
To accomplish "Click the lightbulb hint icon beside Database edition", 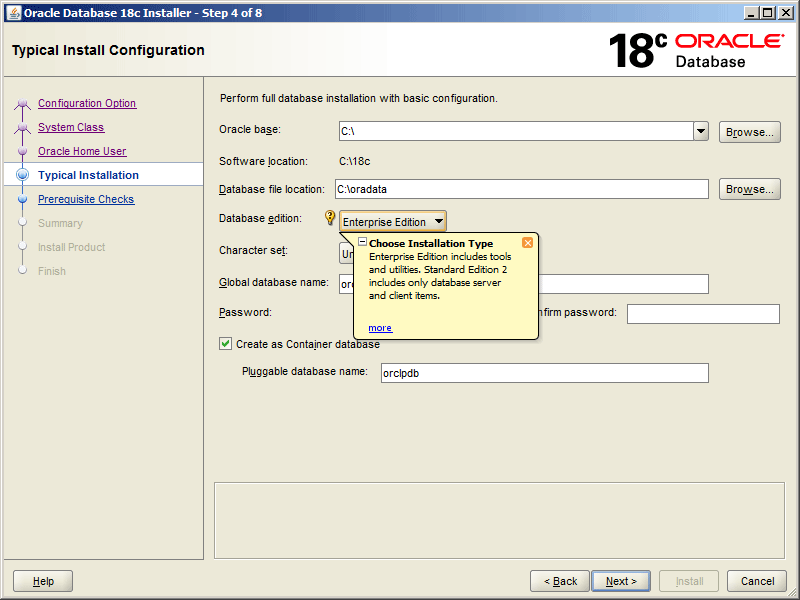I will [330, 218].
